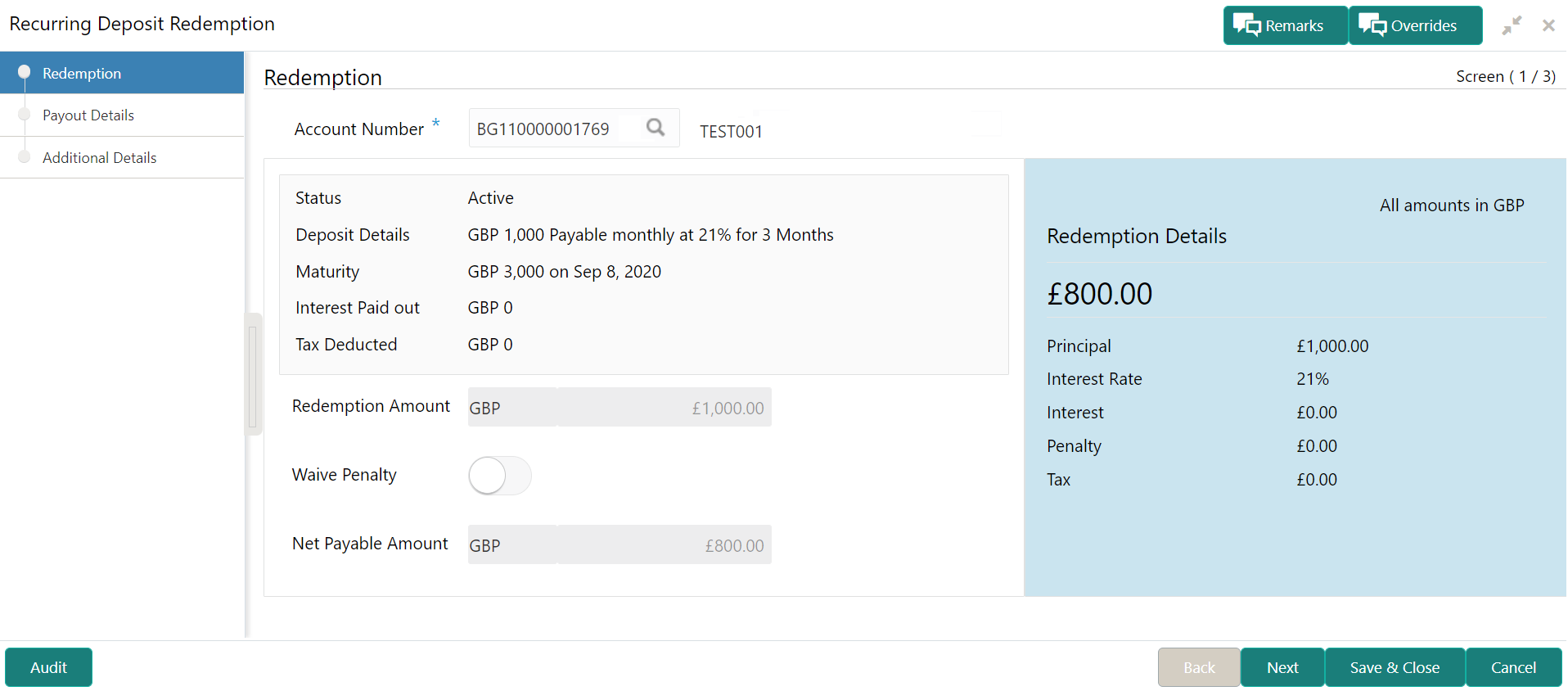
Task: Click the Additional Details step circle indicator
Action: (24, 157)
